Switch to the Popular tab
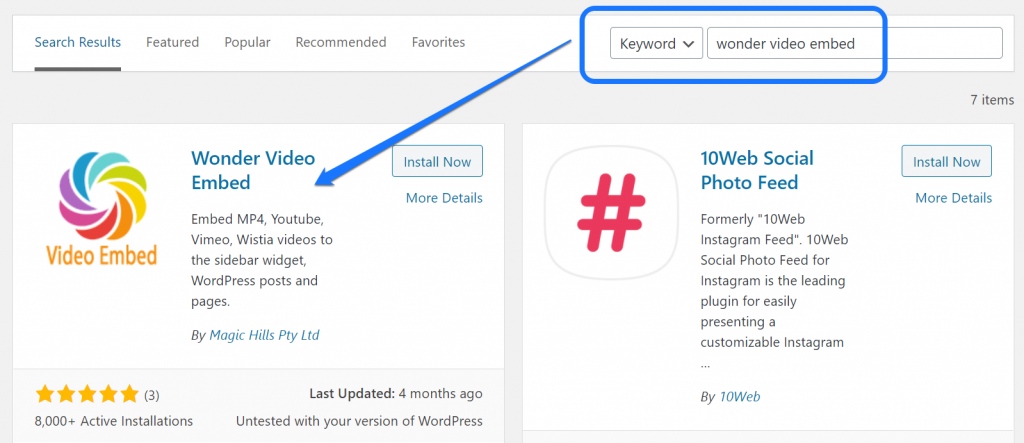Image resolution: width=1024 pixels, height=443 pixels. (x=248, y=42)
